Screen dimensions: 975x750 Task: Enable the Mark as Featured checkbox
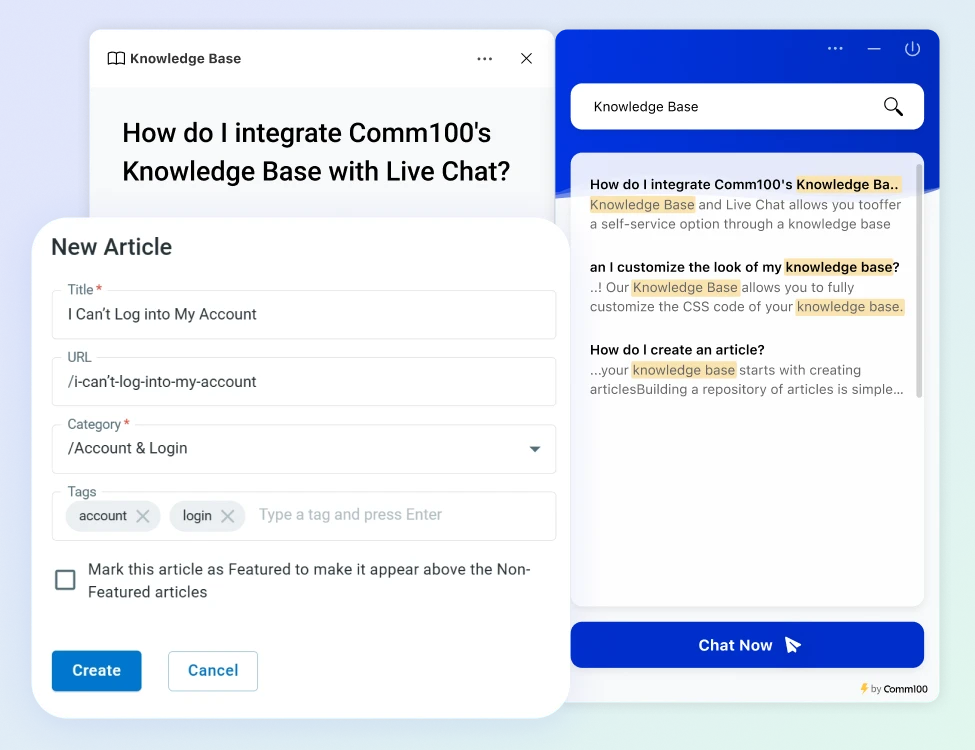point(65,580)
